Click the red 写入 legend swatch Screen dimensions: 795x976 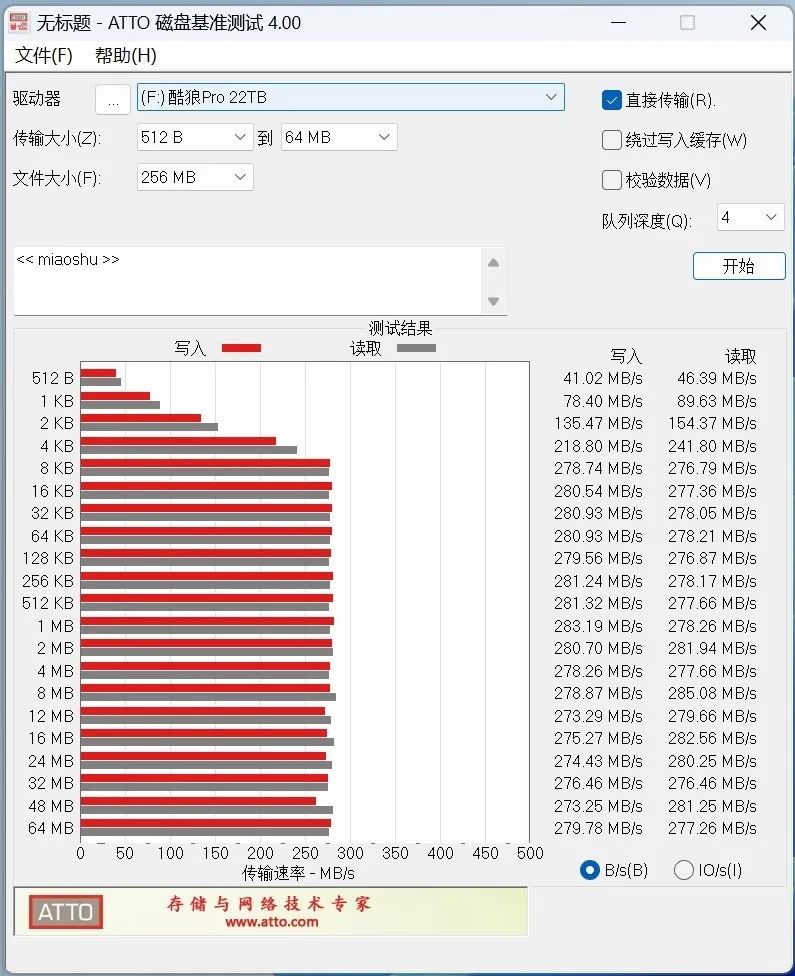(242, 348)
